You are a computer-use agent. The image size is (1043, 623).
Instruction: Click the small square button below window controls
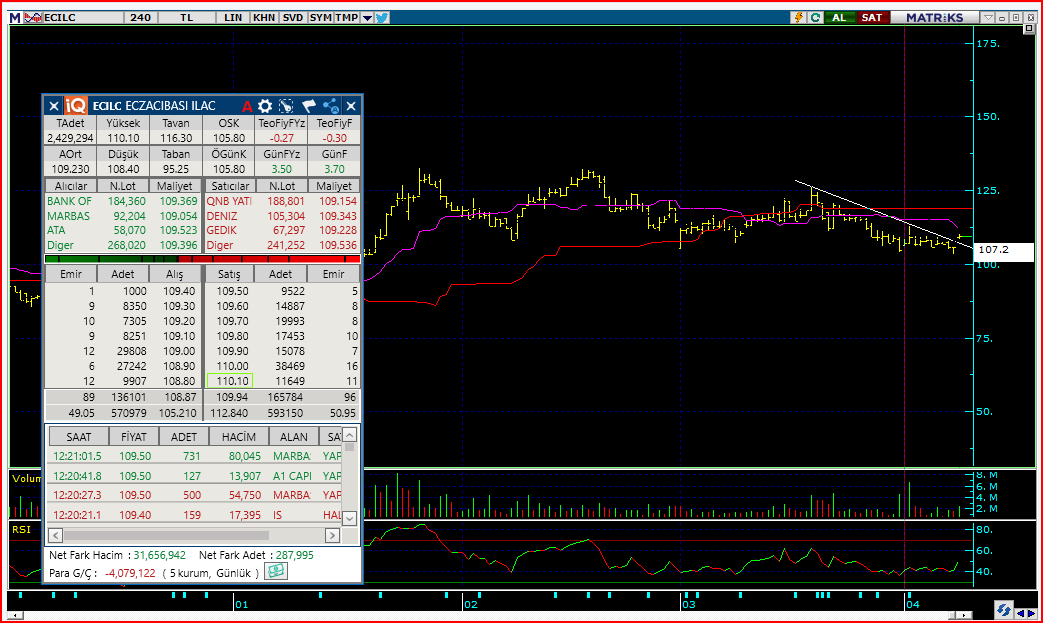click(x=1029, y=29)
